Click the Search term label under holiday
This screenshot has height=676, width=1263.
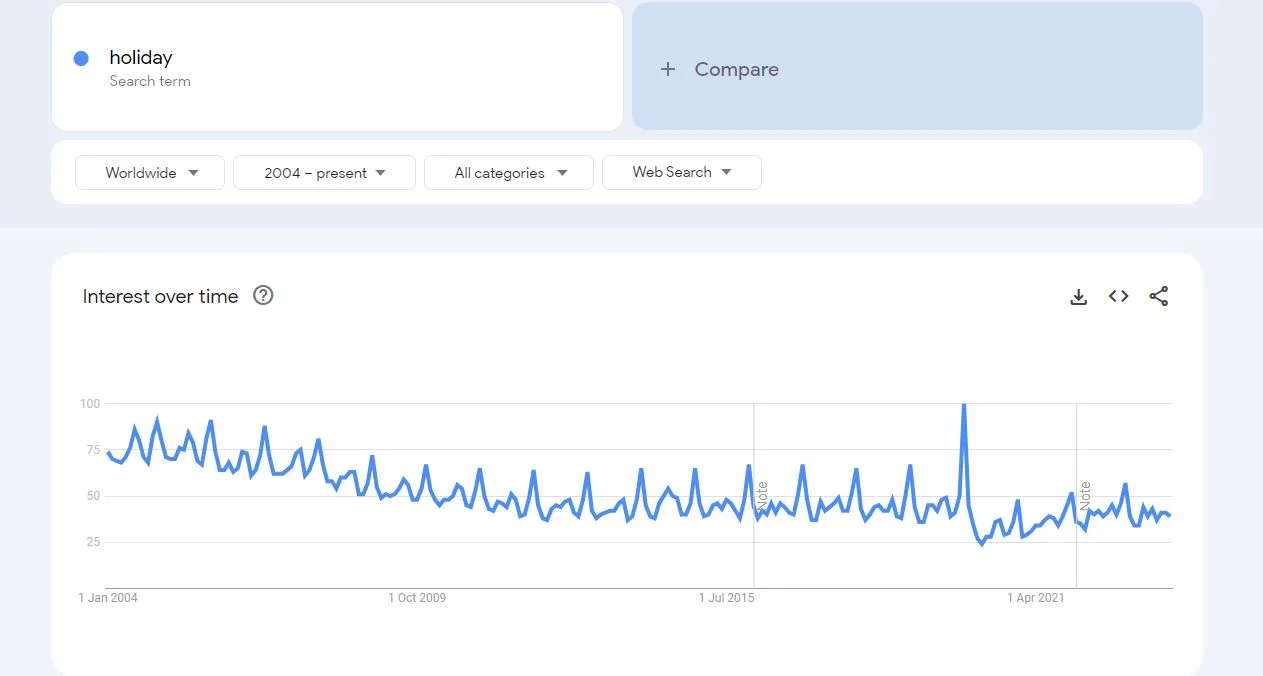click(150, 81)
